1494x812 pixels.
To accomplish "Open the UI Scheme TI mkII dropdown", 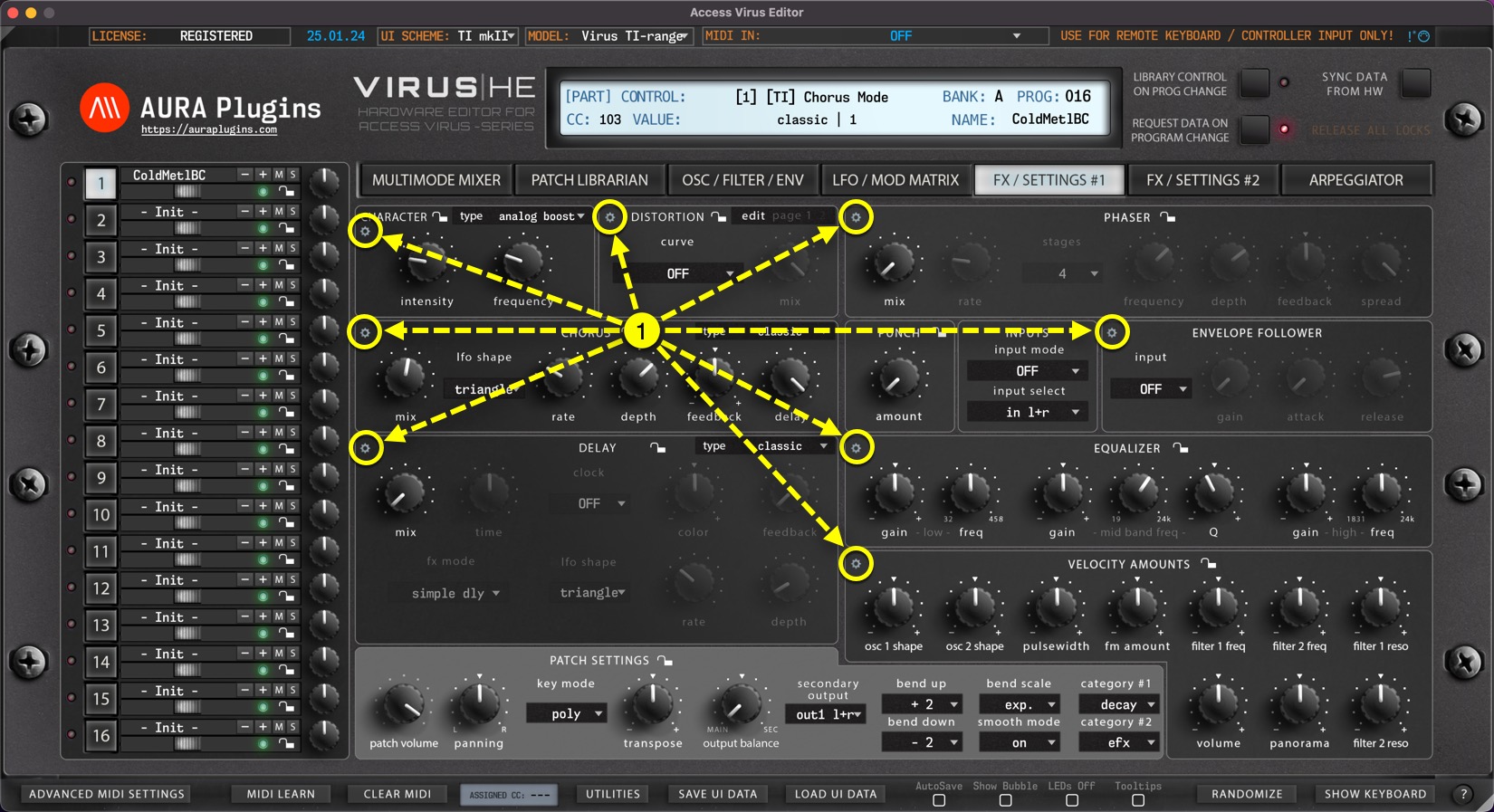I will [x=448, y=36].
